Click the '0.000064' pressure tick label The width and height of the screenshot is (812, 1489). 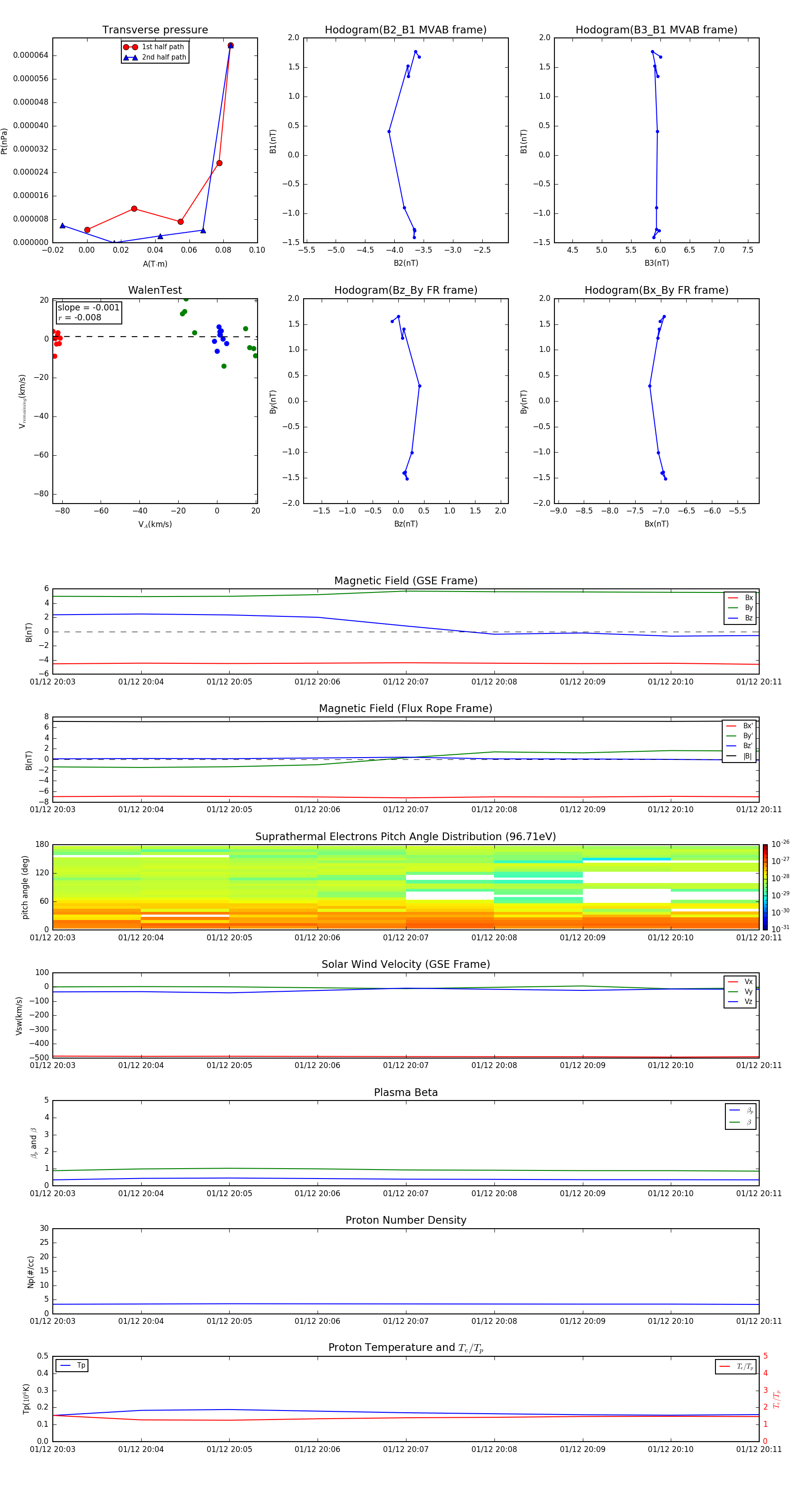point(31,55)
